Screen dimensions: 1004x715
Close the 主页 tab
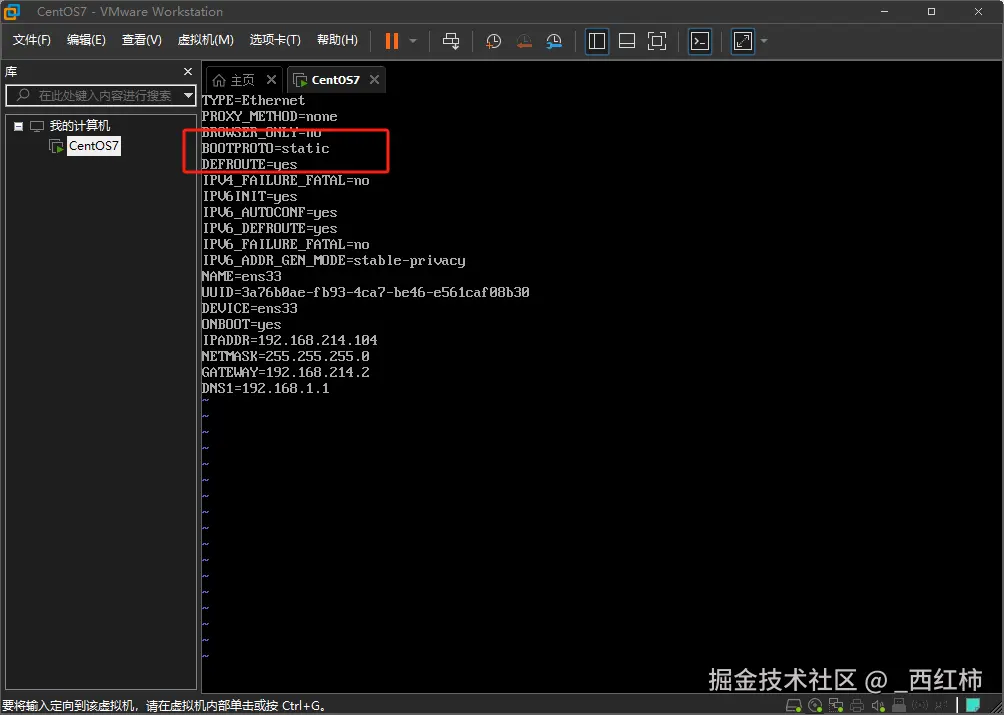[271, 79]
